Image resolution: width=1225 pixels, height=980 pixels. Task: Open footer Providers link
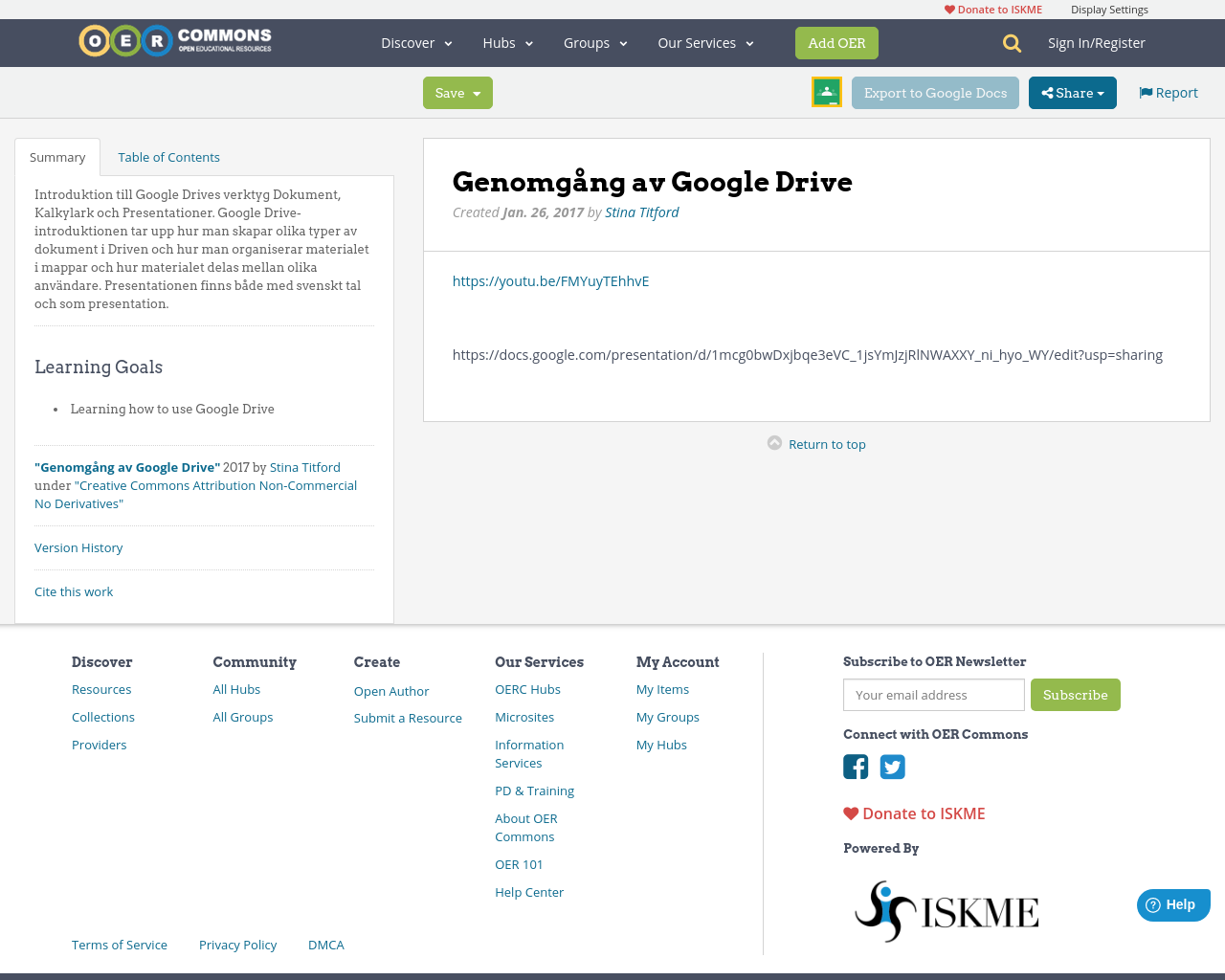coord(99,745)
